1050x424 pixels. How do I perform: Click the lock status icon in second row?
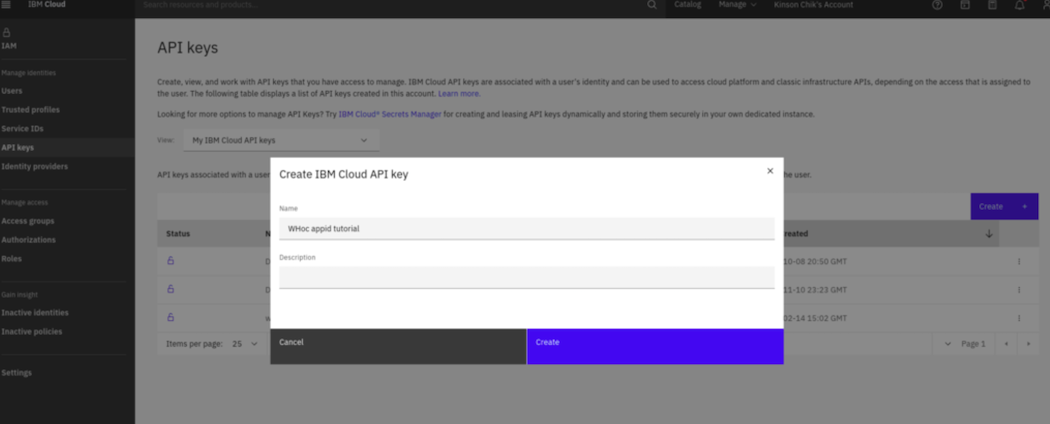[170, 289]
